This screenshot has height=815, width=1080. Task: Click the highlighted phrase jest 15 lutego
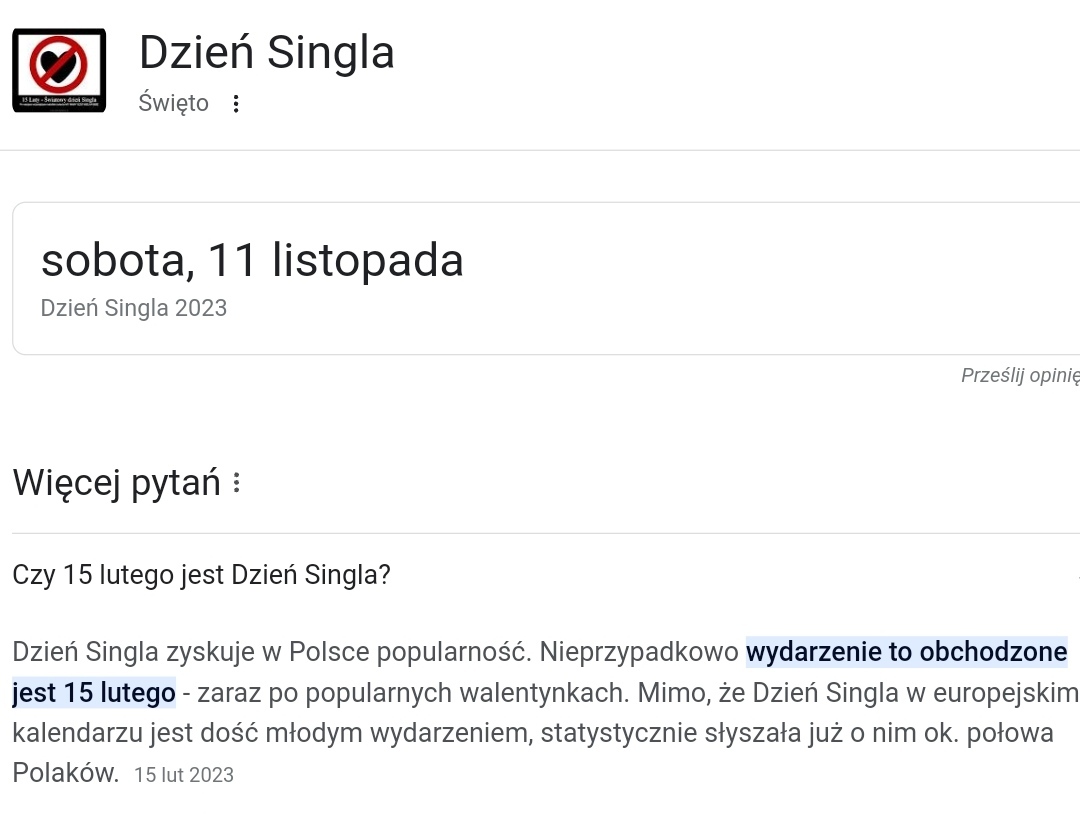[94, 692]
